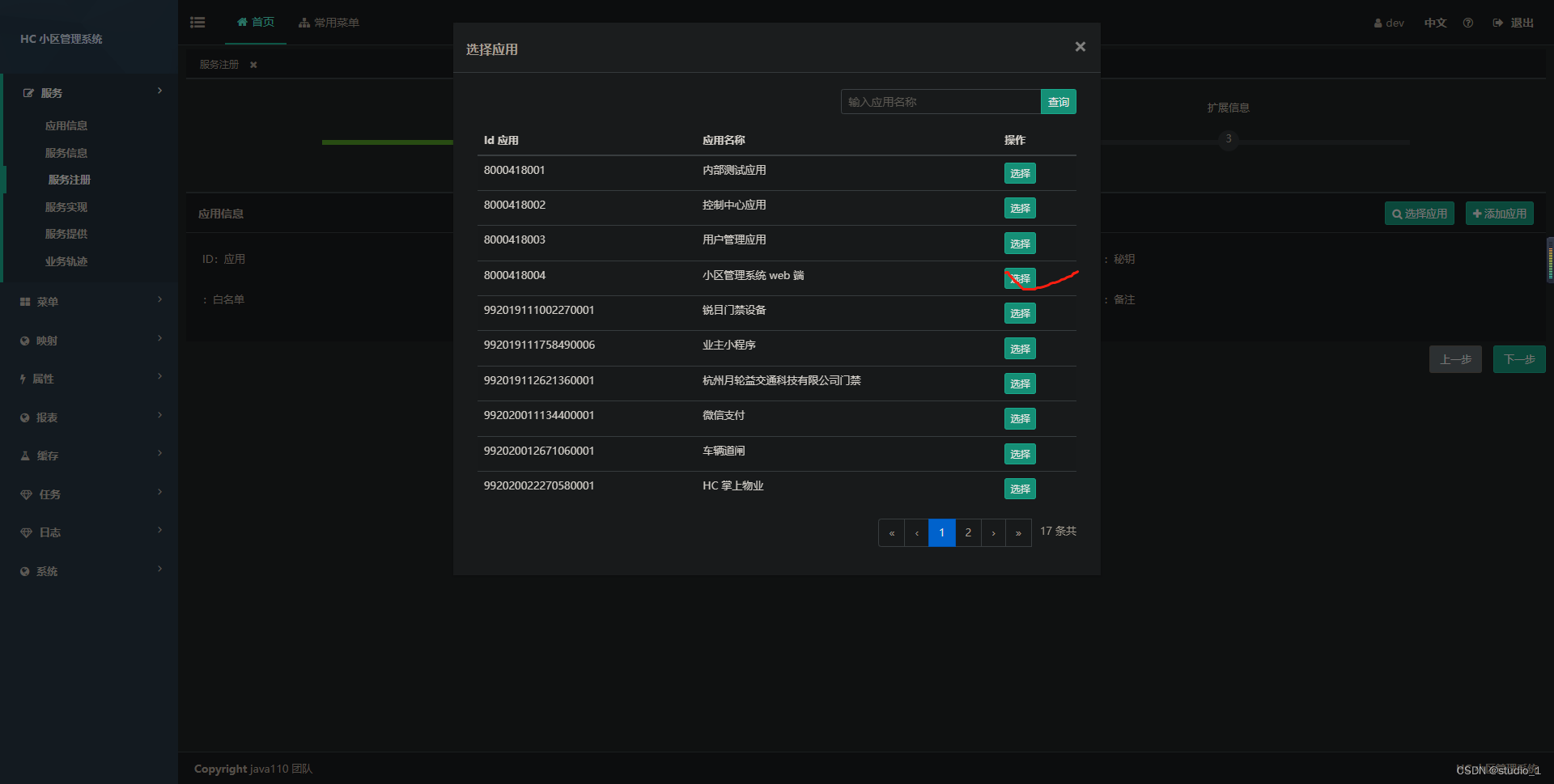Click the 服务注册 page tab label
The width and height of the screenshot is (1554, 784).
[x=219, y=65]
